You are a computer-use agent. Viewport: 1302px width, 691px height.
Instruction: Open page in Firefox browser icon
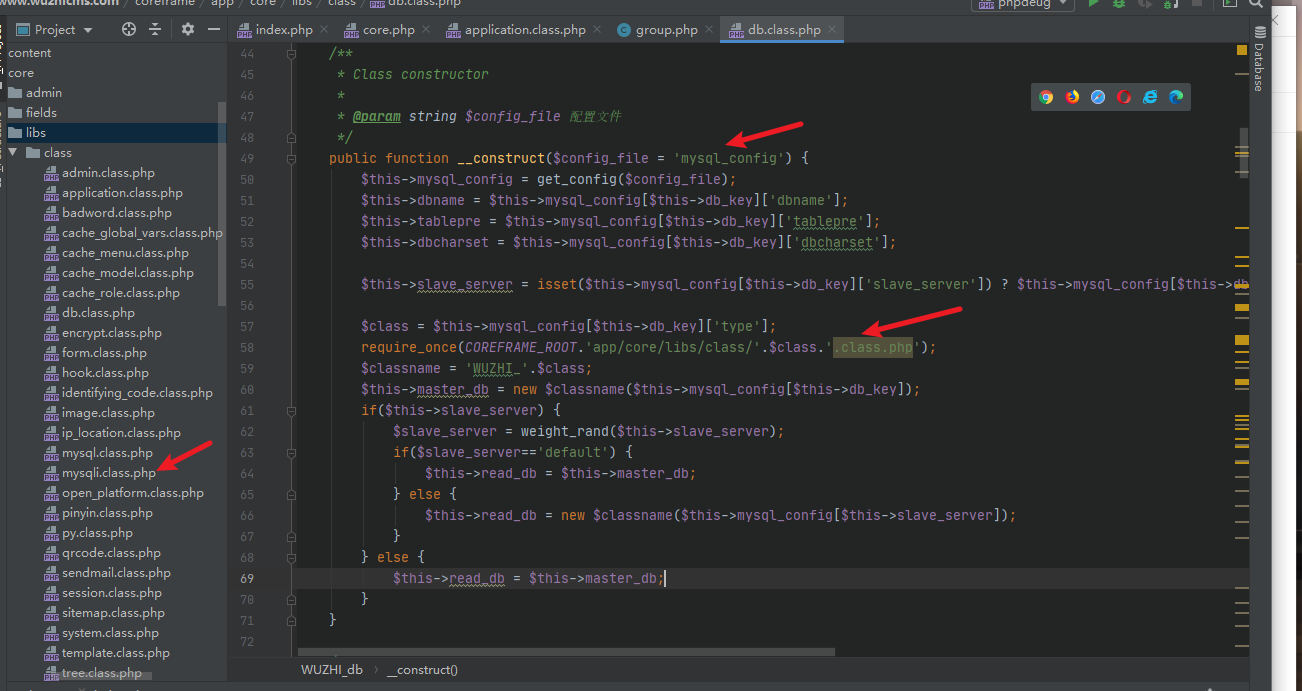pos(1072,97)
